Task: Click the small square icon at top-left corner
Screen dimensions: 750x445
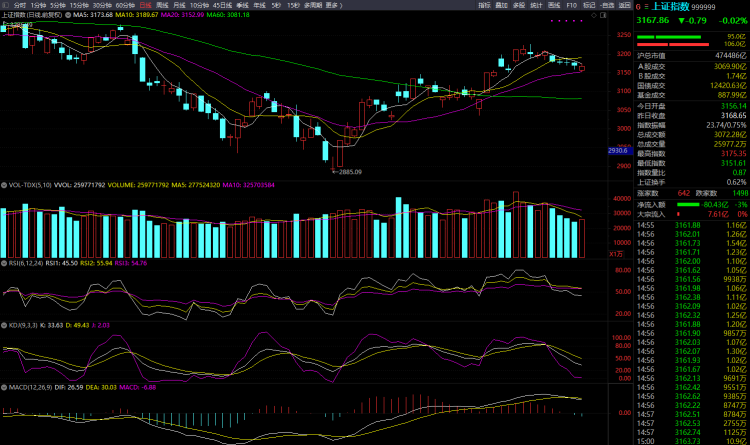Action: tap(4, 5)
